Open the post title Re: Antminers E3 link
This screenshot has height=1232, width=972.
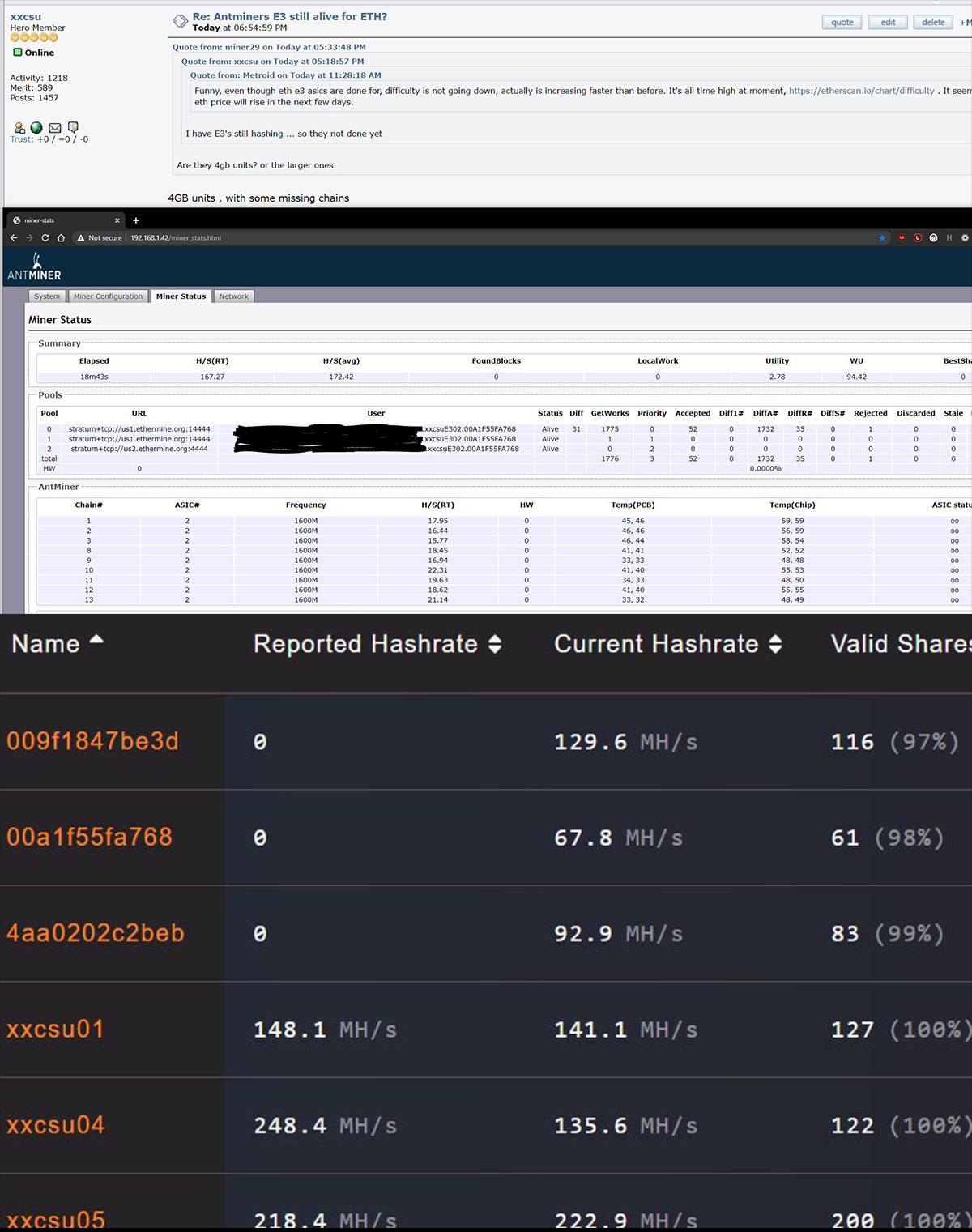(290, 16)
